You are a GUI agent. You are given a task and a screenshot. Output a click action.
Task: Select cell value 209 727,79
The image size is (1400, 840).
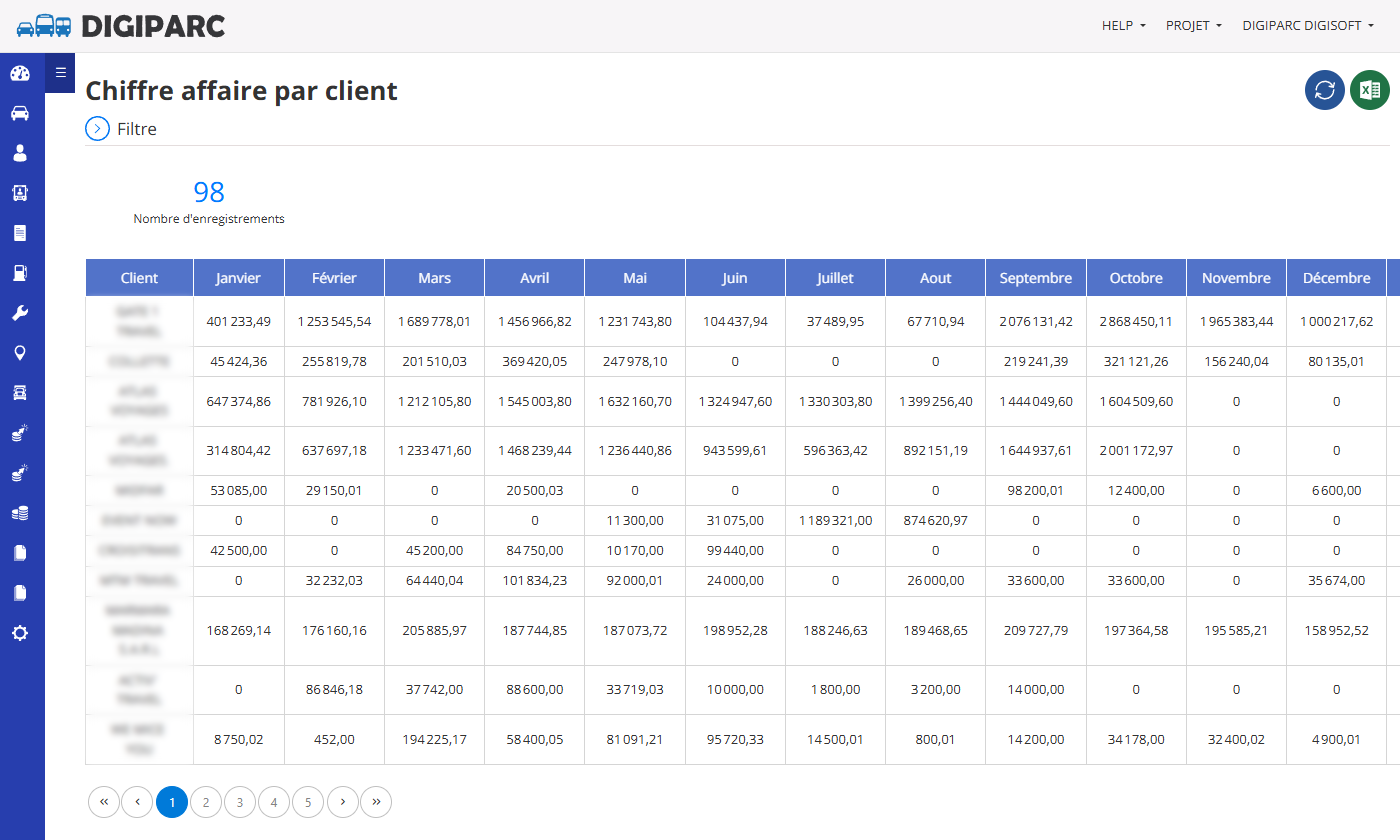[x=1035, y=630]
